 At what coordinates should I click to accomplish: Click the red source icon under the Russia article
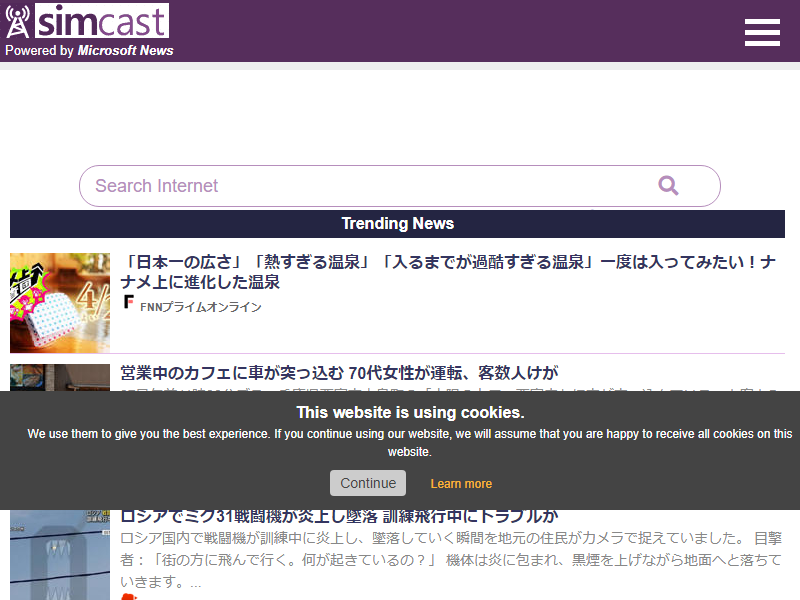tap(128, 597)
